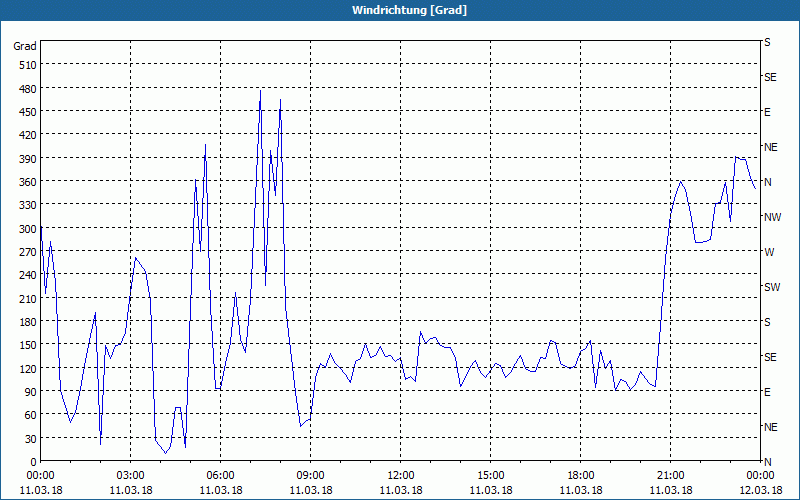Select the 510 value on the degree axis
Screen dimensions: 800x500
(x=28, y=65)
